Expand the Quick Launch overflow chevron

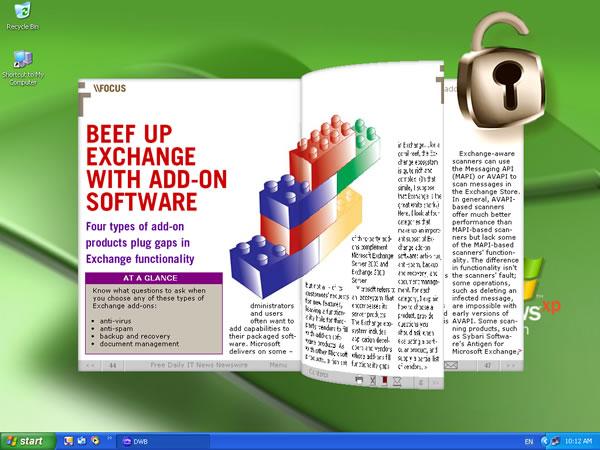pyautogui.click(x=109, y=438)
